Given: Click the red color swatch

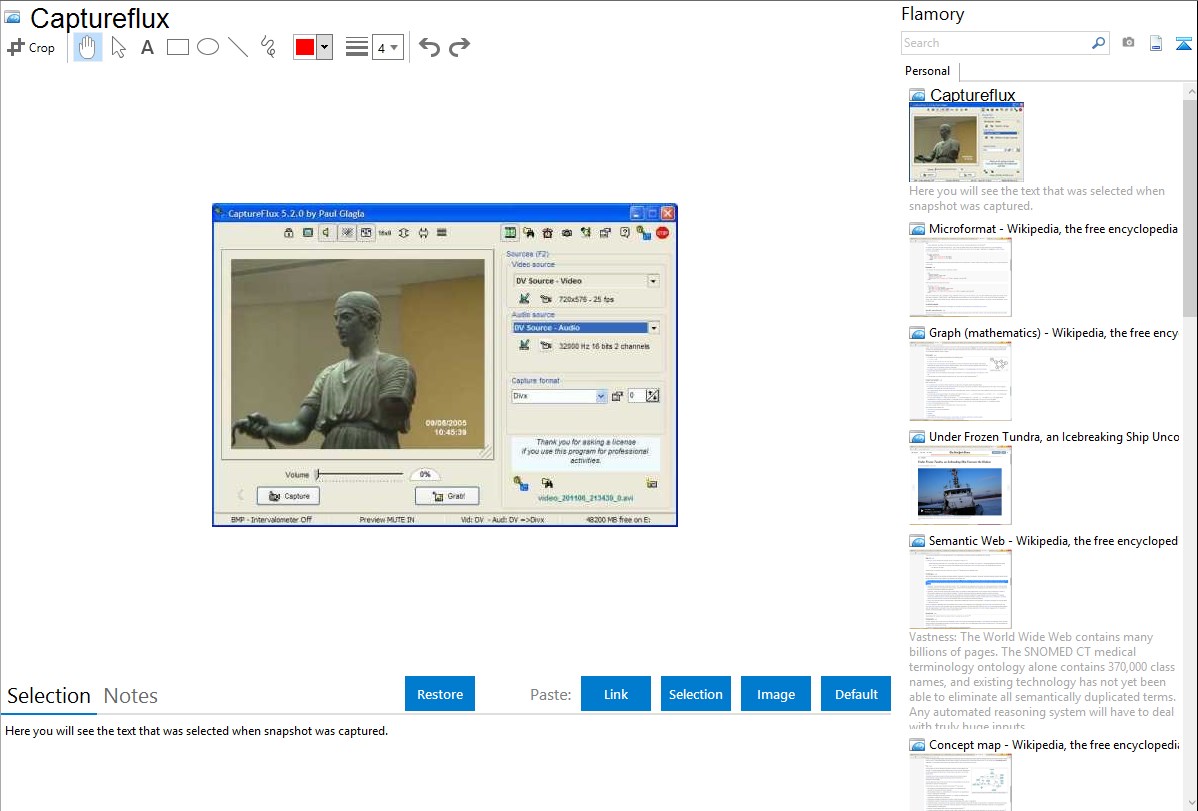Looking at the screenshot, I should coord(304,47).
